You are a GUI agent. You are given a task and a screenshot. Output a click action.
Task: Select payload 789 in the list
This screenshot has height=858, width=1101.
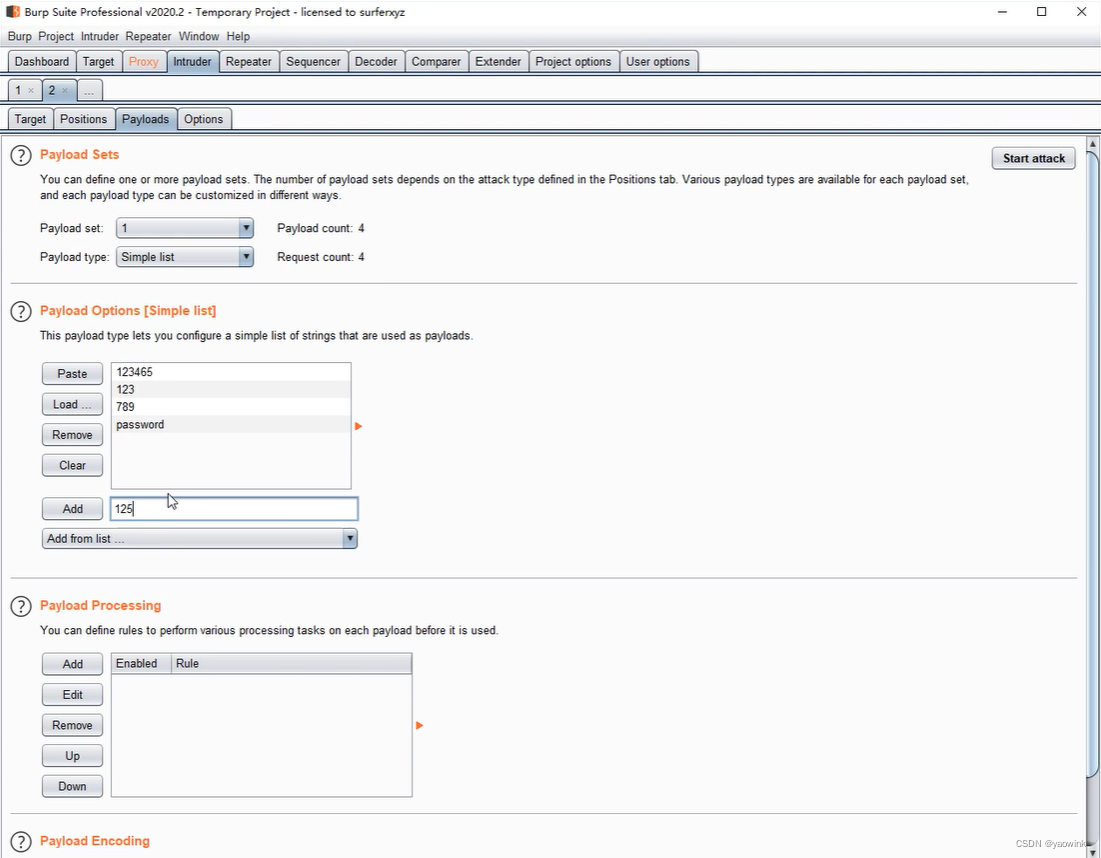(231, 407)
